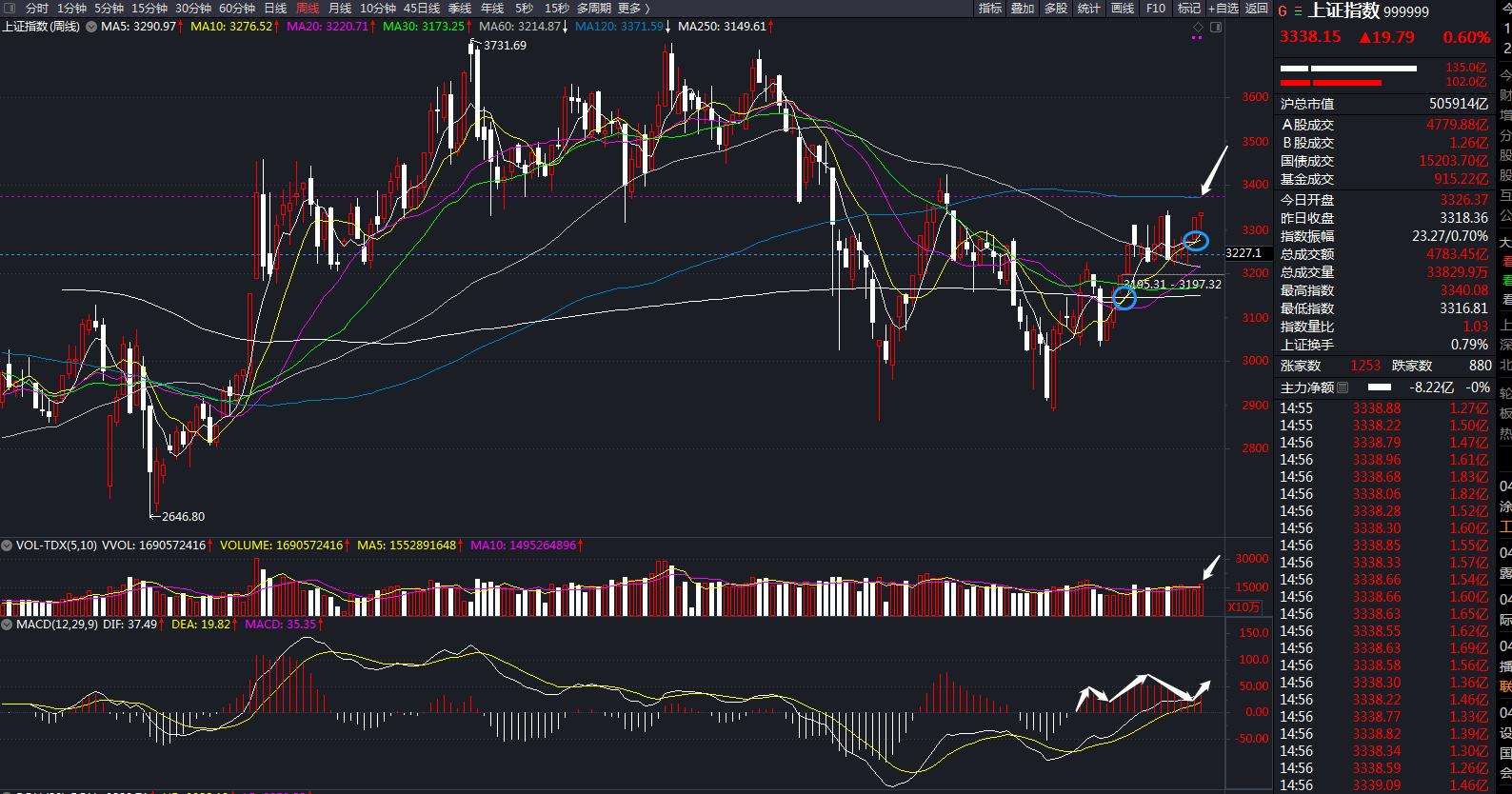Click the magenta dots indicator on chart
The image size is (1512, 794).
click(x=1198, y=39)
